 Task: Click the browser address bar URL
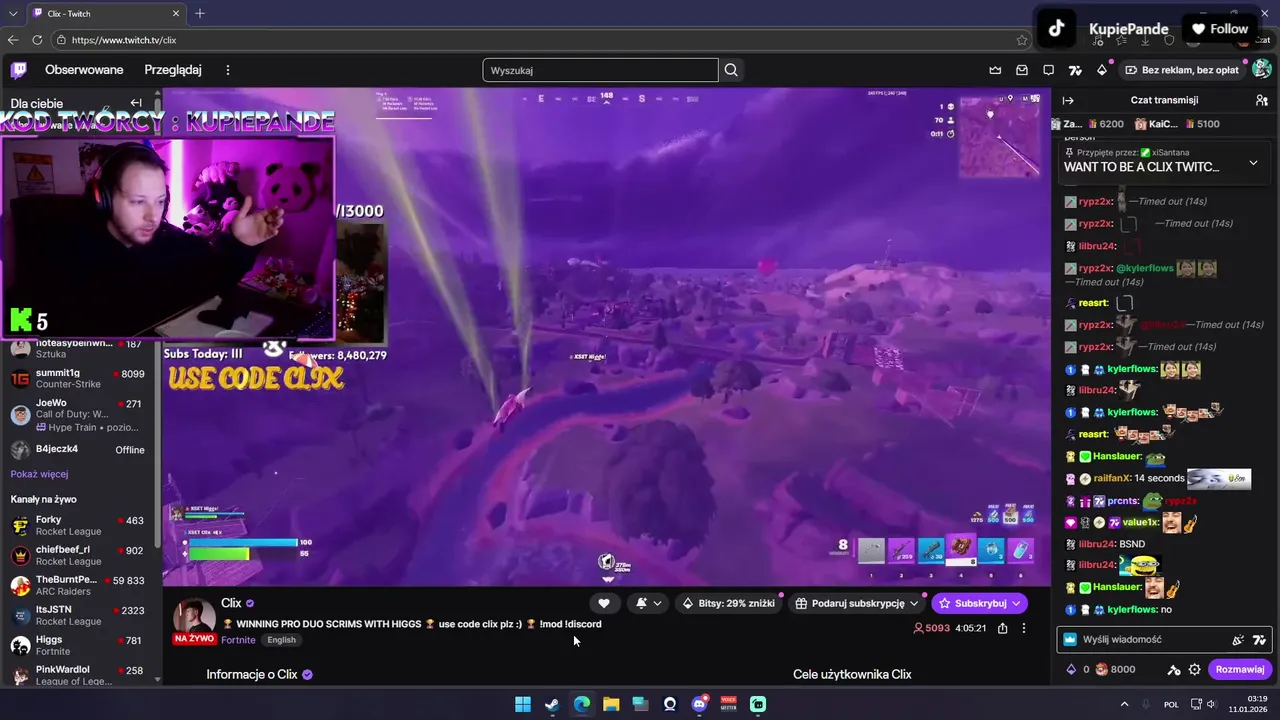click(124, 40)
